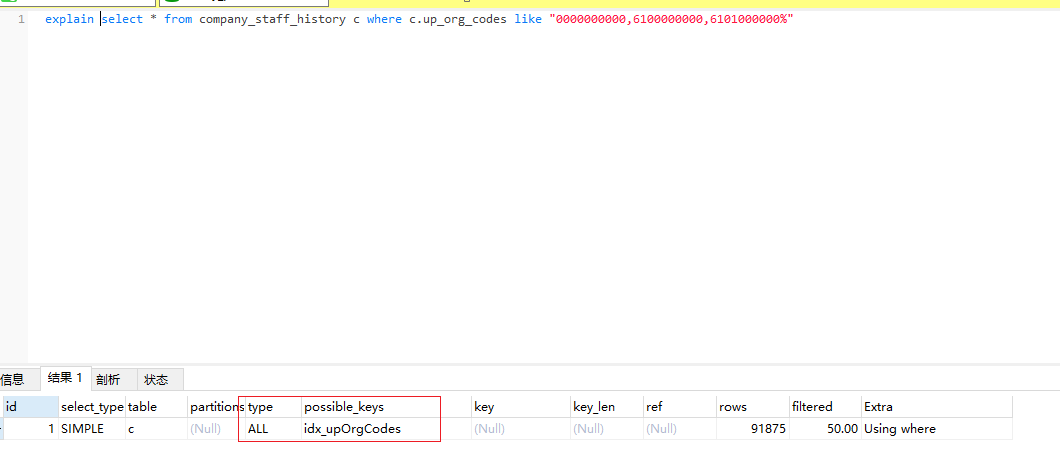Select the ref column header

(x=680, y=407)
